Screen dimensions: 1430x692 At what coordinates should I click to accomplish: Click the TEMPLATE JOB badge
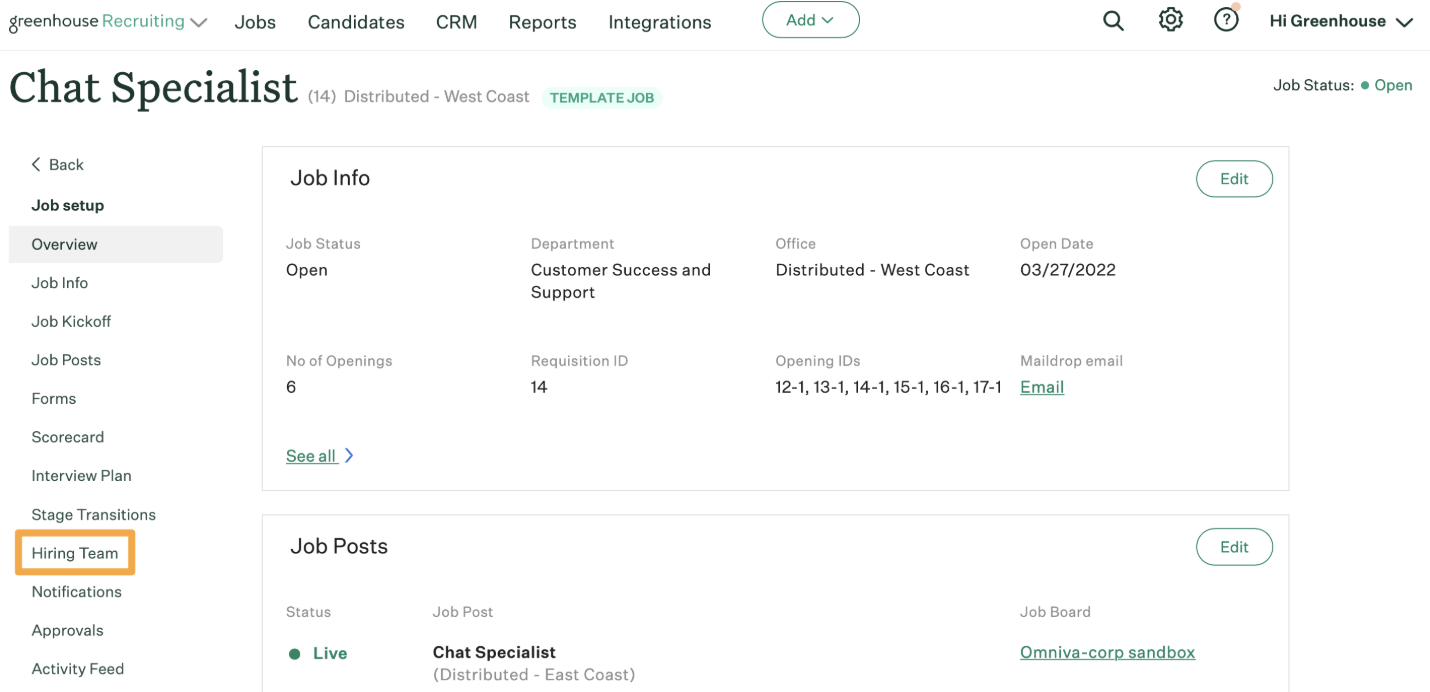pos(602,98)
